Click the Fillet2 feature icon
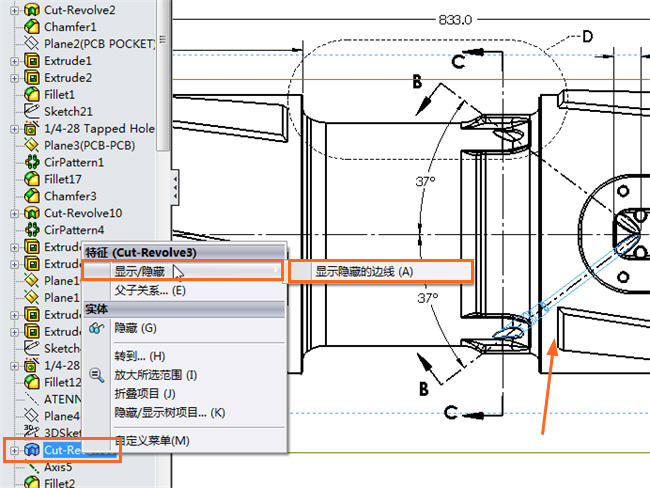 31,483
